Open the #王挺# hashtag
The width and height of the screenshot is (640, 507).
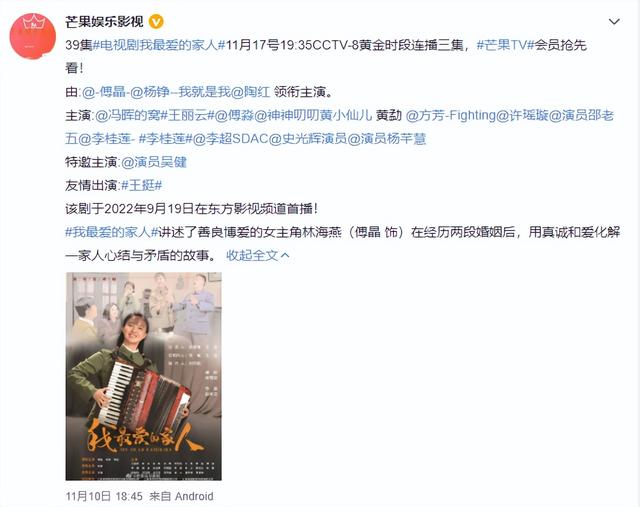(141, 186)
